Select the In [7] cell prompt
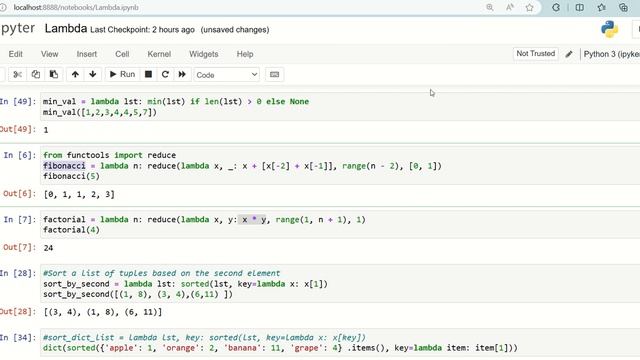 coord(20,220)
